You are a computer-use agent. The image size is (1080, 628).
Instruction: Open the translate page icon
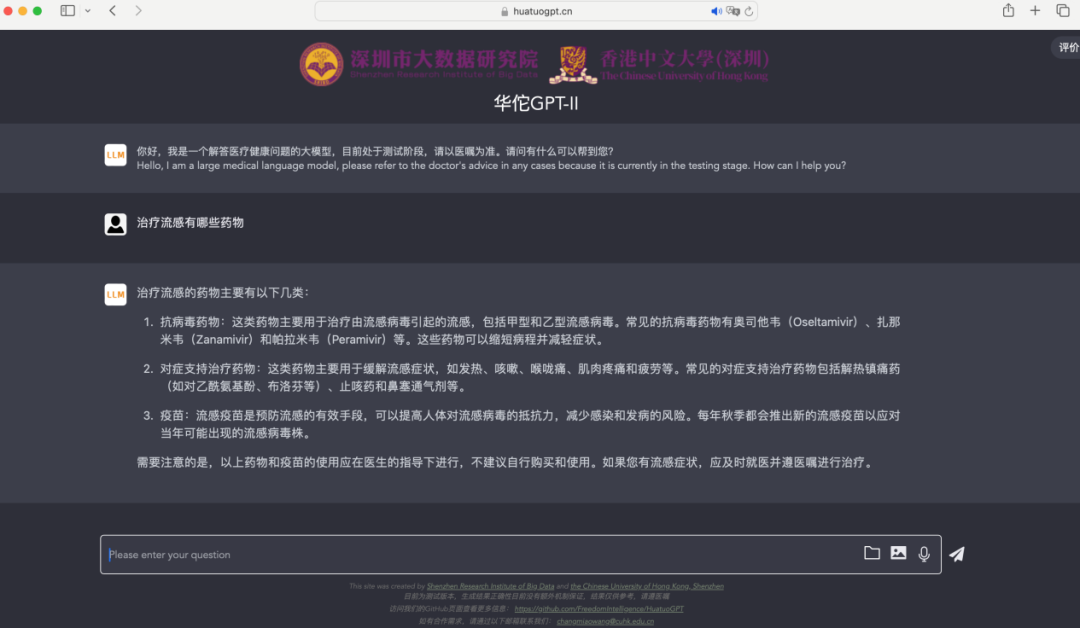click(733, 11)
